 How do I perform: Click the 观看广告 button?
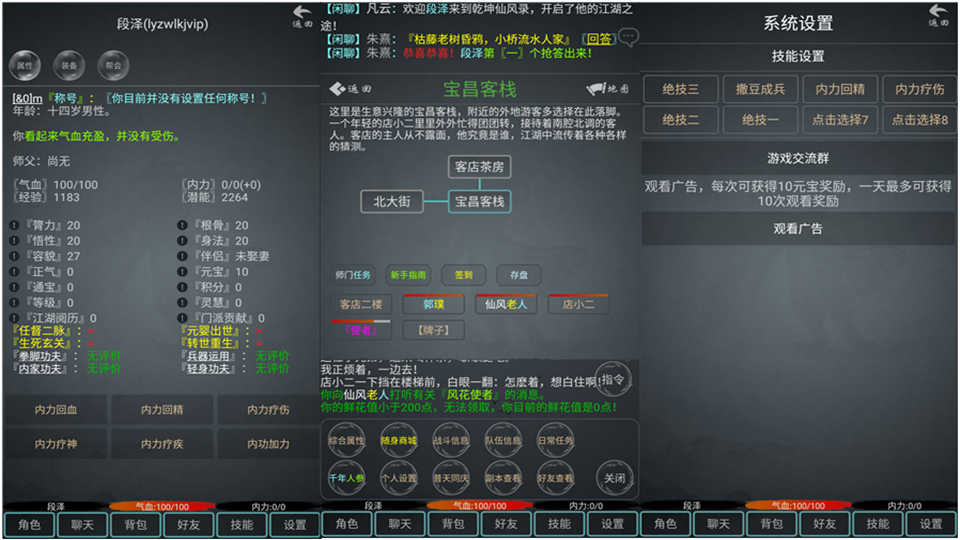pyautogui.click(x=798, y=229)
